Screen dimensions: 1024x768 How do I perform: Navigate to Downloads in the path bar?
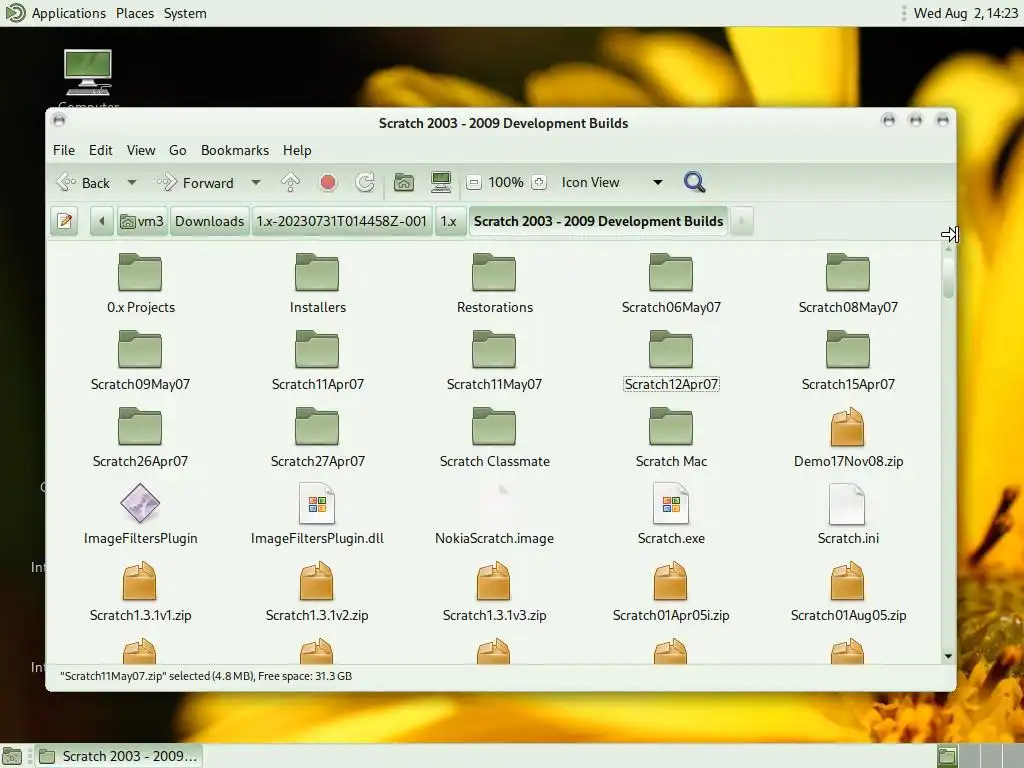(210, 221)
